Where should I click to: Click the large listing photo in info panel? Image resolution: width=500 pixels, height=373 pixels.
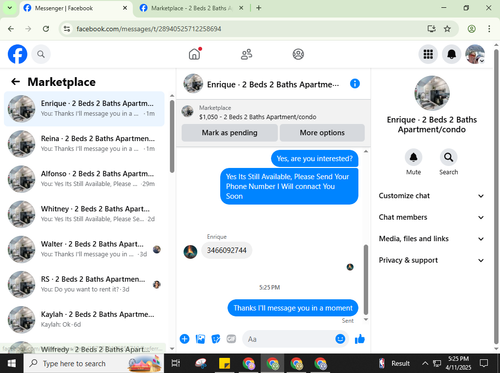(432, 93)
